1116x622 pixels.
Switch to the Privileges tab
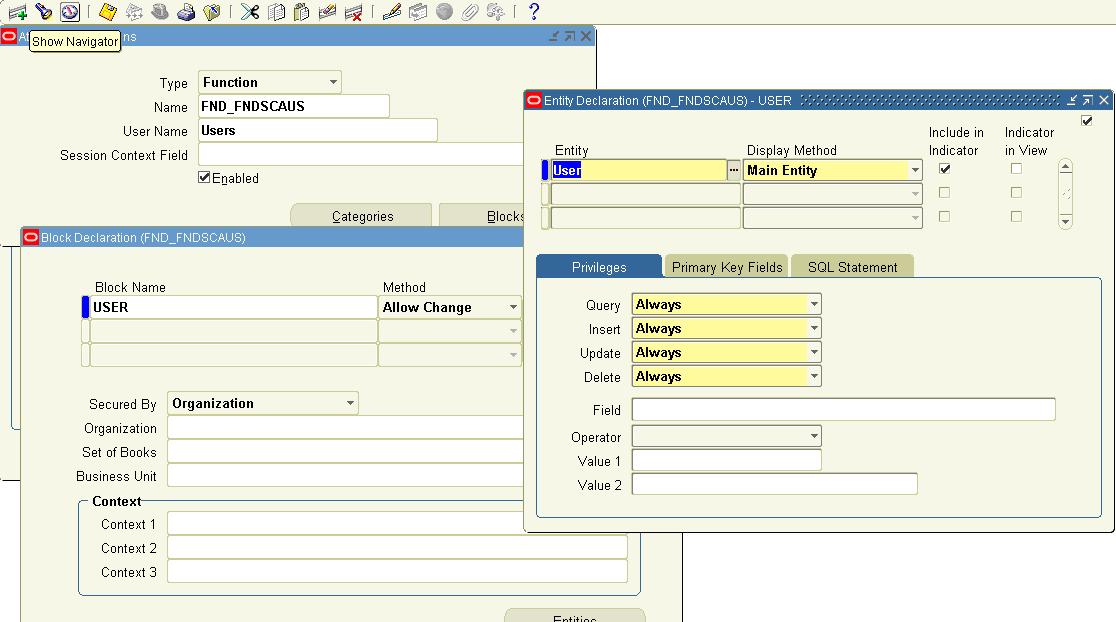click(599, 267)
